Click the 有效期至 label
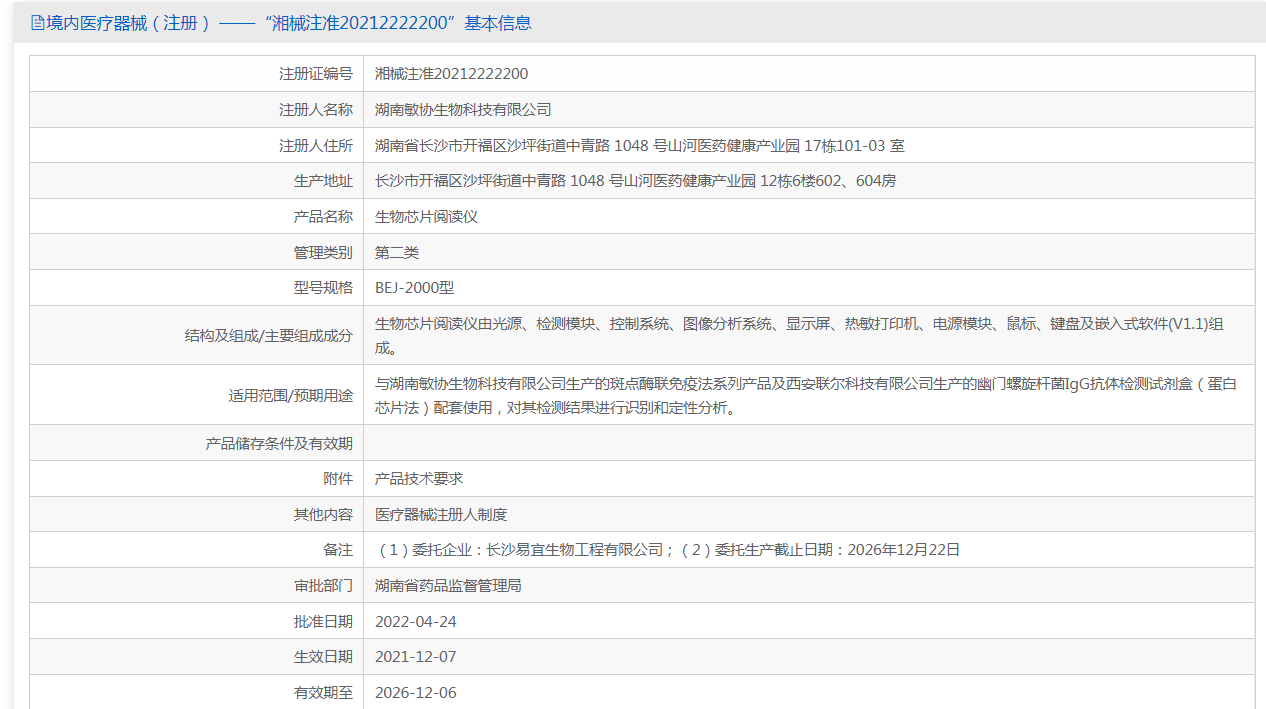 (x=323, y=693)
